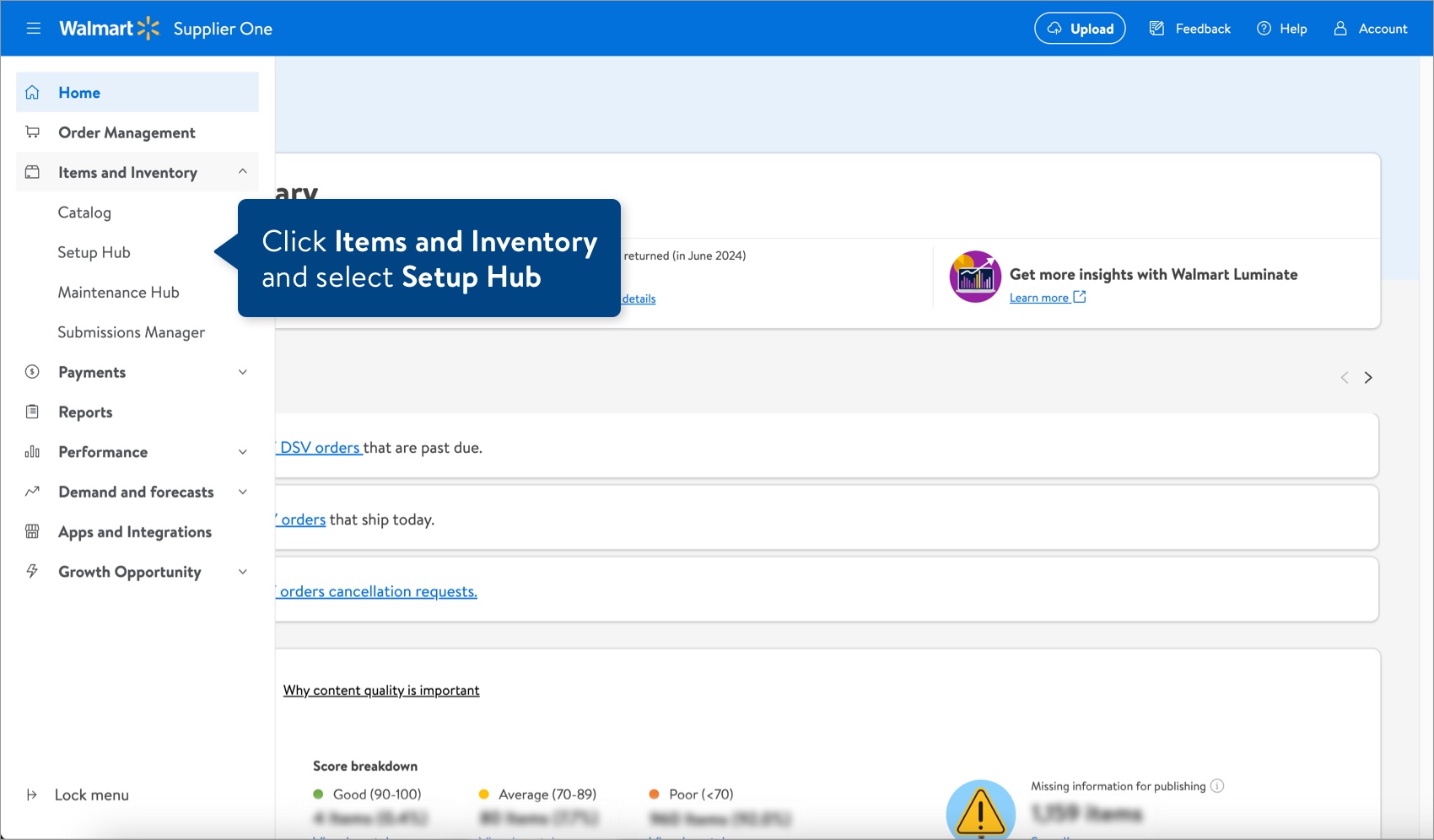The image size is (1434, 840).
Task: Click the Upload button
Action: click(1080, 28)
